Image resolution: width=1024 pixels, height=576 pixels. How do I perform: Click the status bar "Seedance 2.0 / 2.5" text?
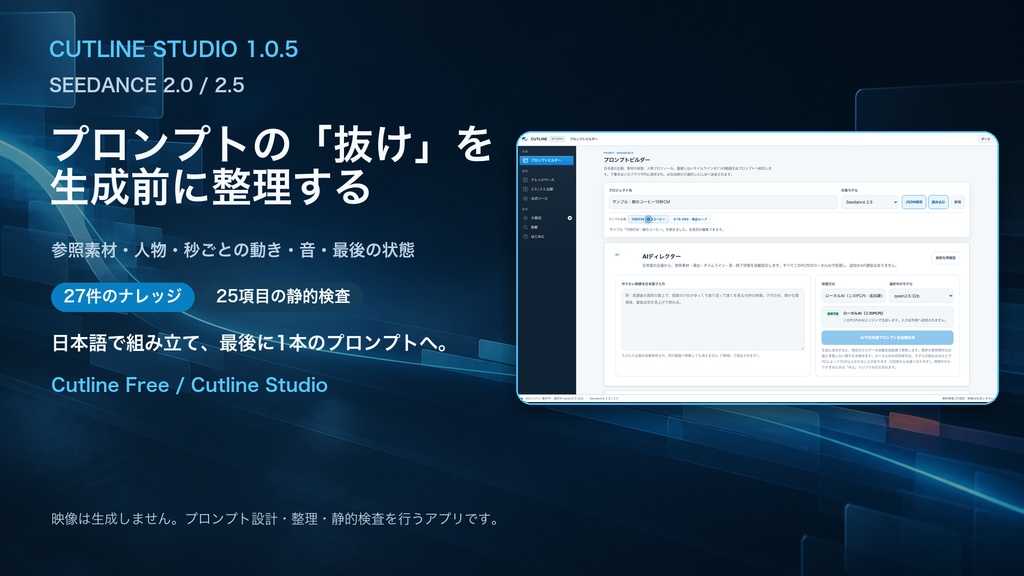[603, 398]
